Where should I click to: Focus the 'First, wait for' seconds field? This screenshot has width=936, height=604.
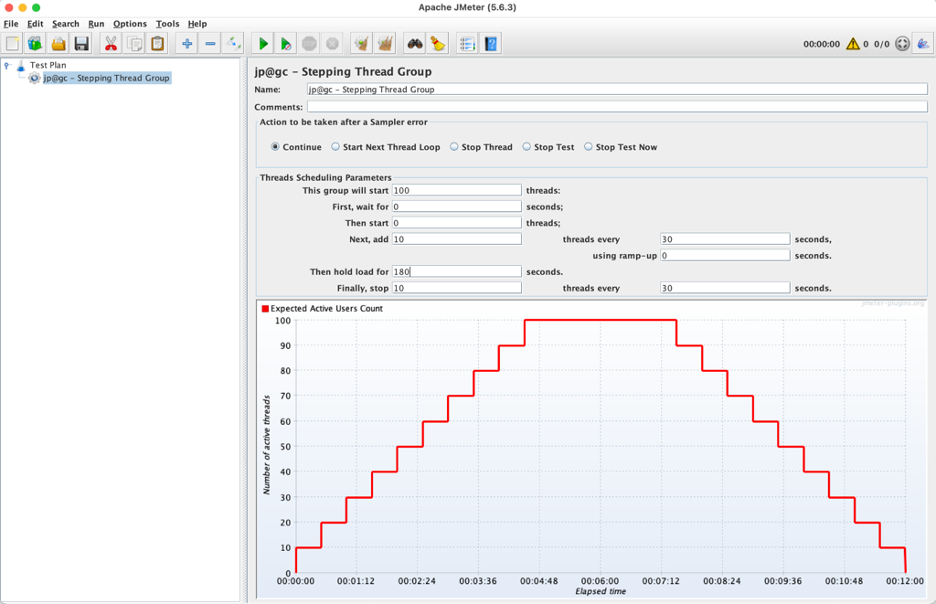(457, 207)
